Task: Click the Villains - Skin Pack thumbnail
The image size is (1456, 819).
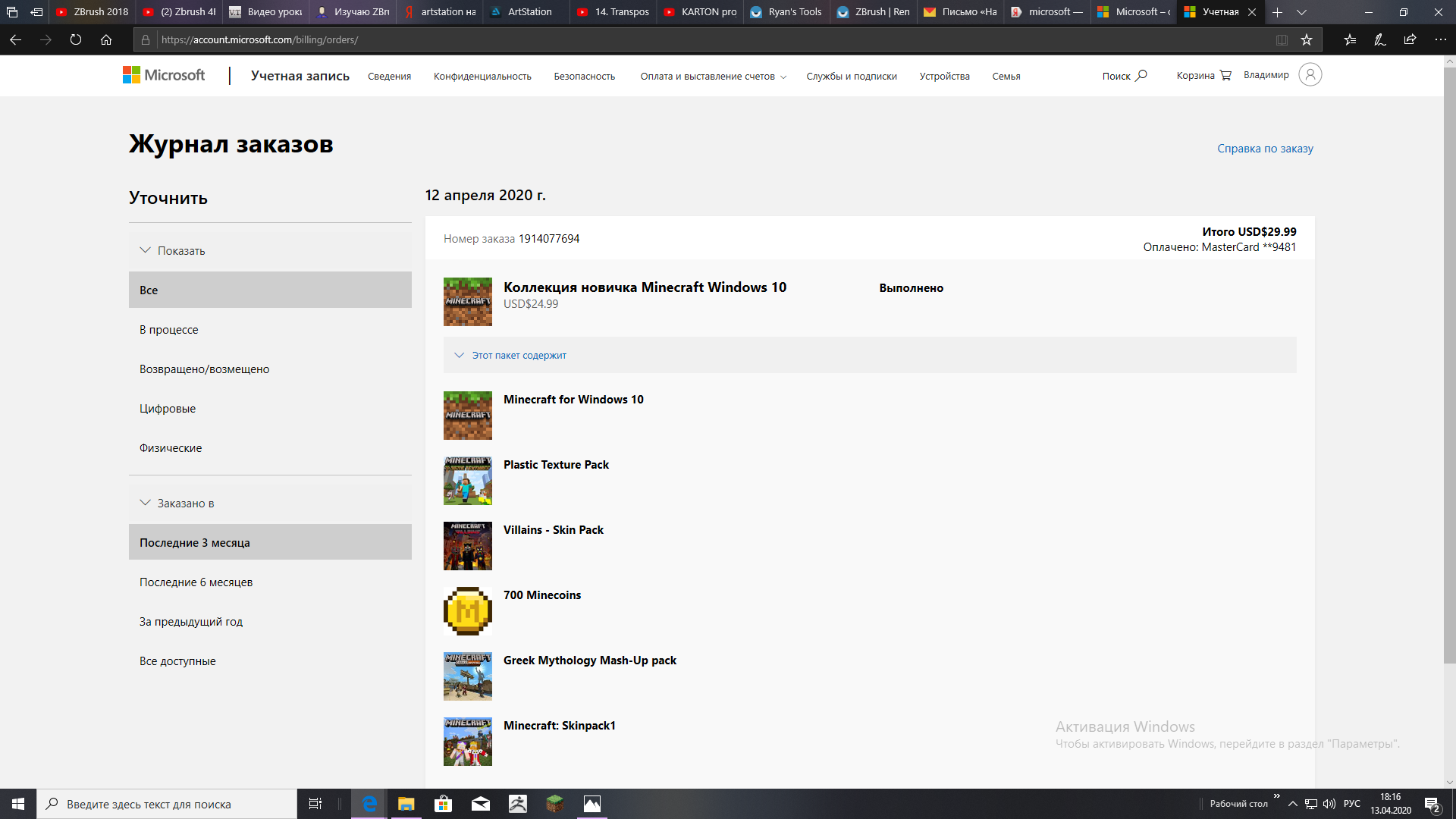Action: click(x=468, y=546)
